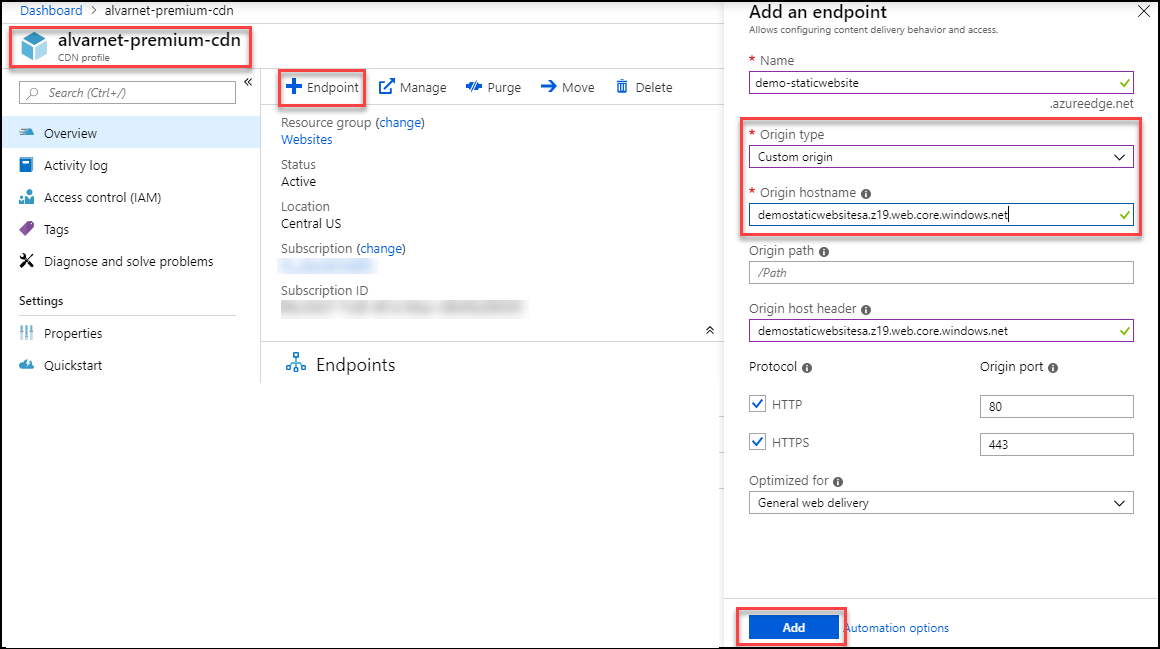Screen dimensions: 1160x649
Task: Click info icon next to Optimized for
Action: [x=838, y=482]
